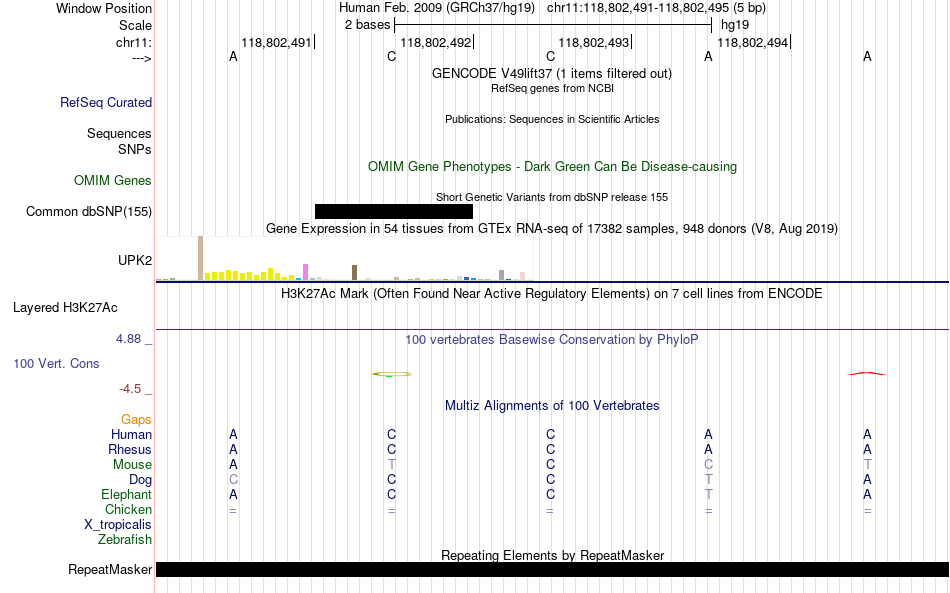Click the black Common dbSNP variant block
The width and height of the screenshot is (950, 593).
pyautogui.click(x=394, y=211)
